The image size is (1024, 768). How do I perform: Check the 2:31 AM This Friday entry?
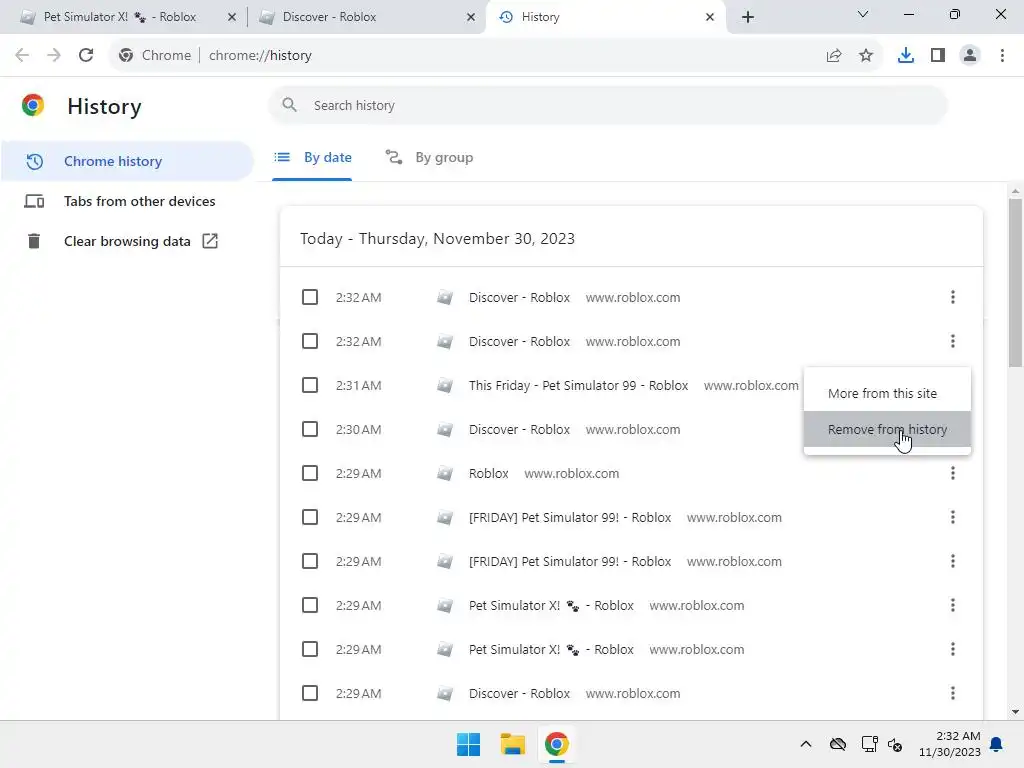(310, 385)
